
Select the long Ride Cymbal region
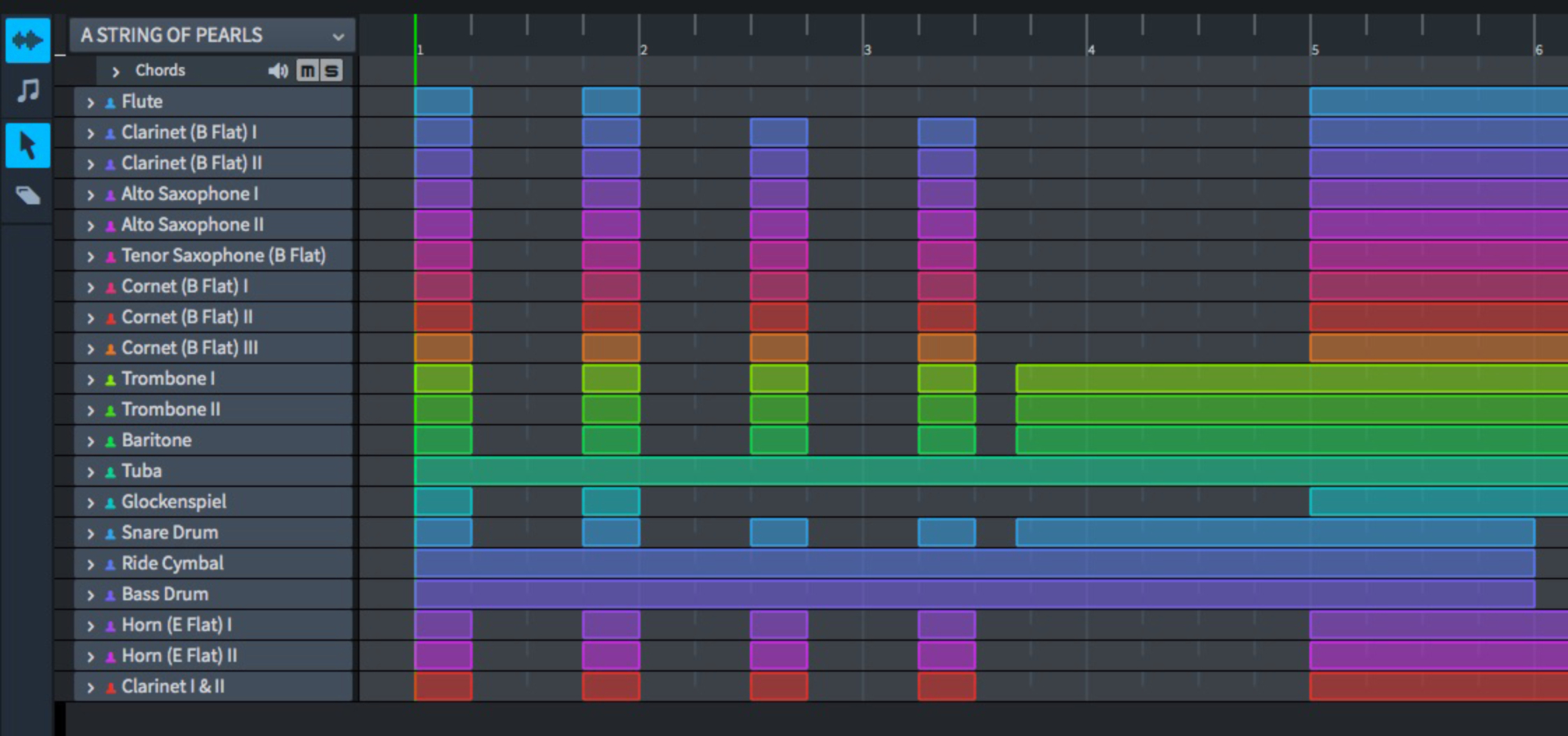(974, 564)
